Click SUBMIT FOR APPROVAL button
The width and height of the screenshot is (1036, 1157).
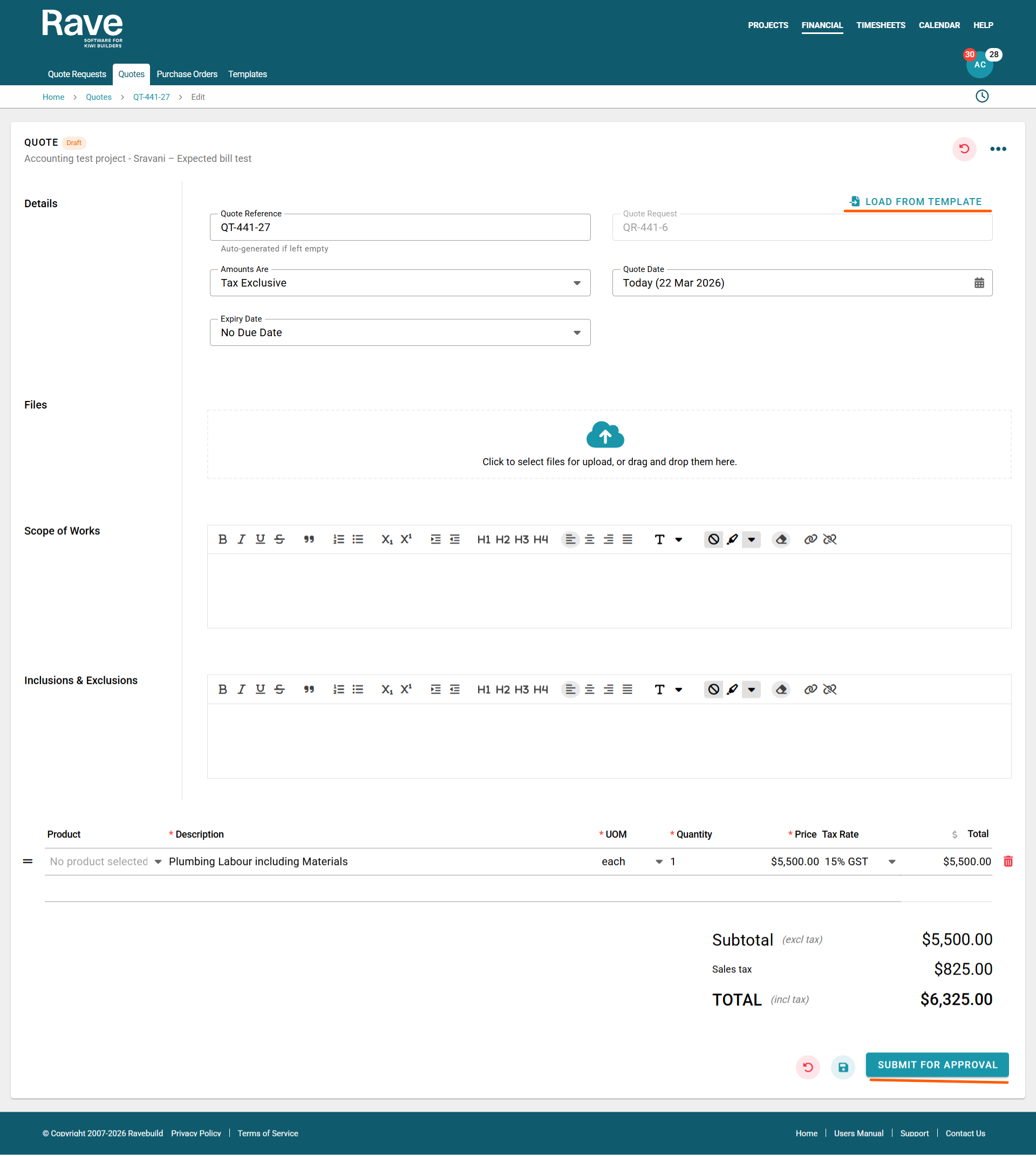click(937, 1065)
